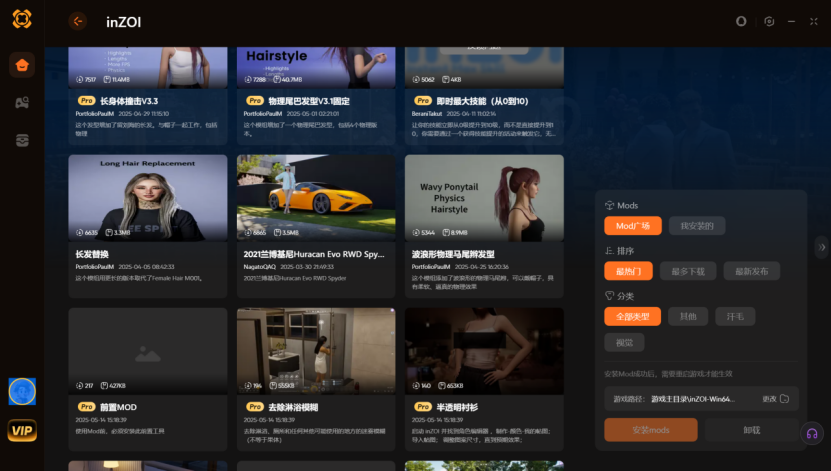Select the Mod广场 tab
The image size is (831, 471).
click(633, 226)
